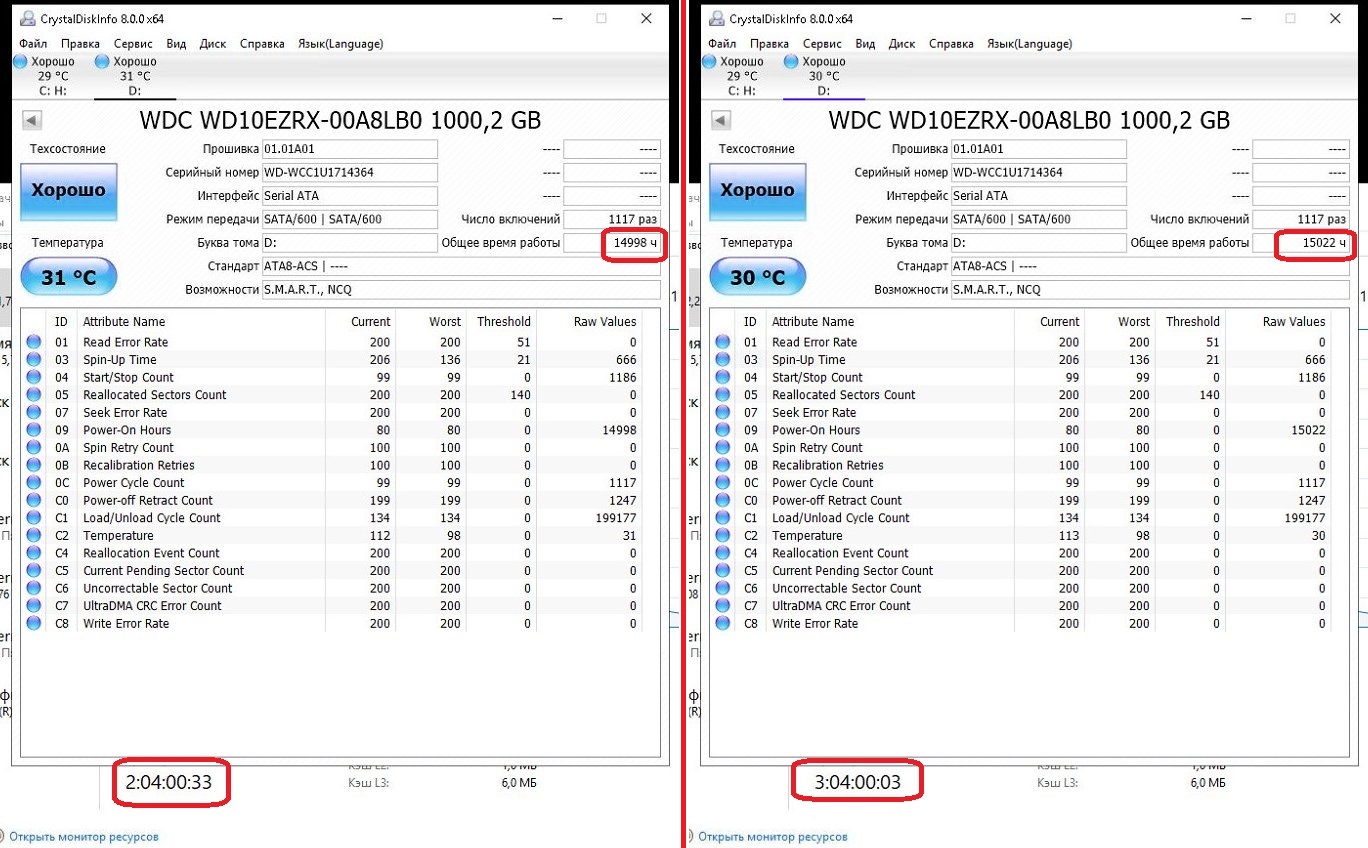Image resolution: width=1368 pixels, height=848 pixels.
Task: Click the Хорошо health button, 14998 h window
Action: (69, 190)
